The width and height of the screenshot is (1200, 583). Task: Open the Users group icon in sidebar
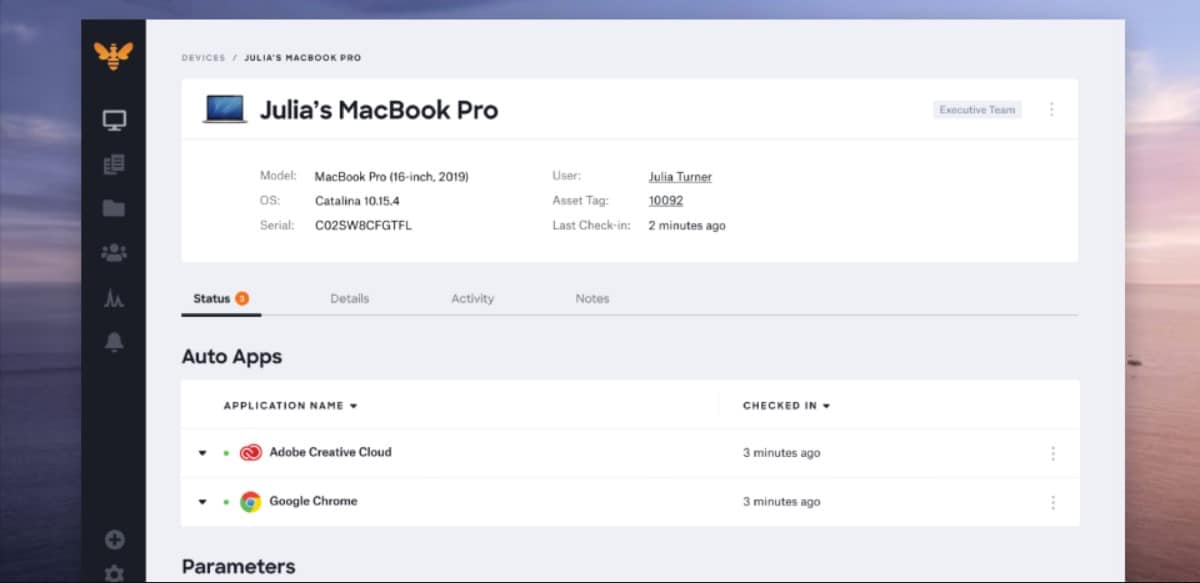point(114,253)
